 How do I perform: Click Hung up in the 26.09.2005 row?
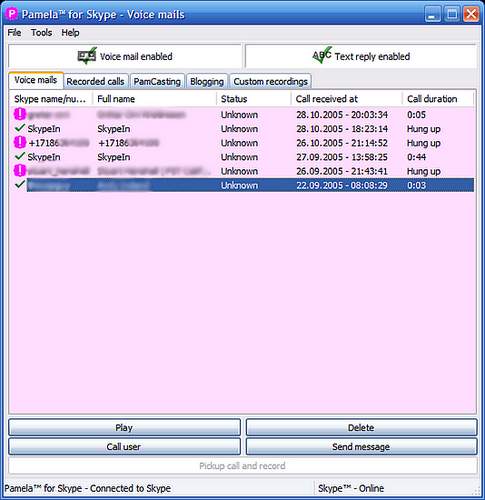pyautogui.click(x=424, y=172)
